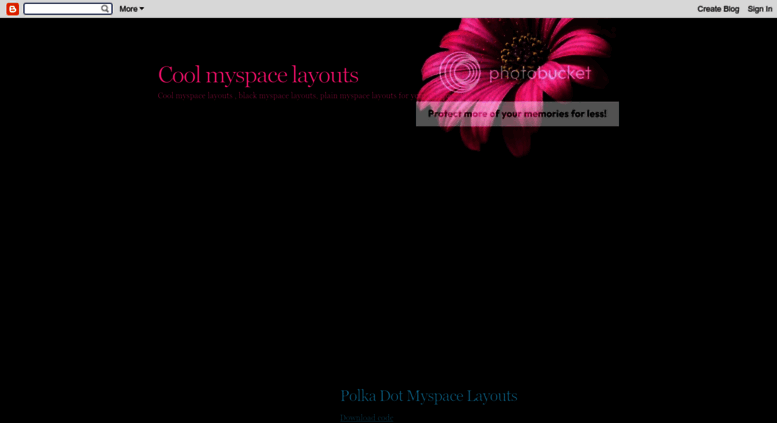Click the Download code link
The image size is (777, 423).
pyautogui.click(x=367, y=418)
